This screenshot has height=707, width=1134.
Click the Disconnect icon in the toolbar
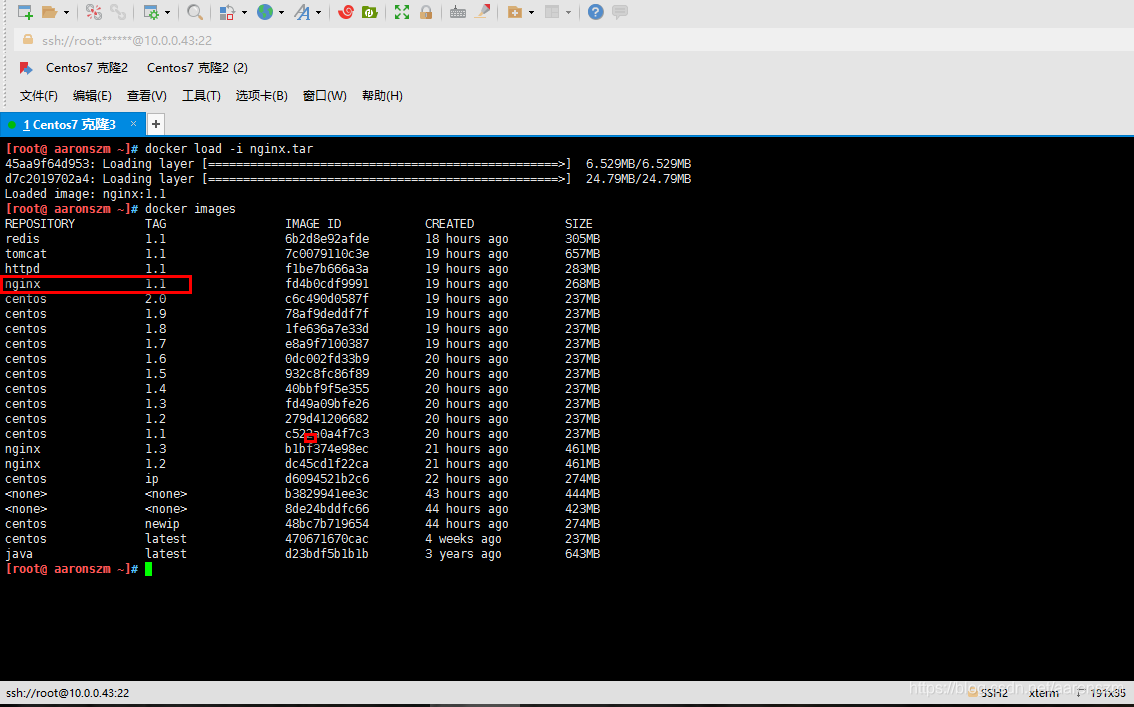[94, 12]
